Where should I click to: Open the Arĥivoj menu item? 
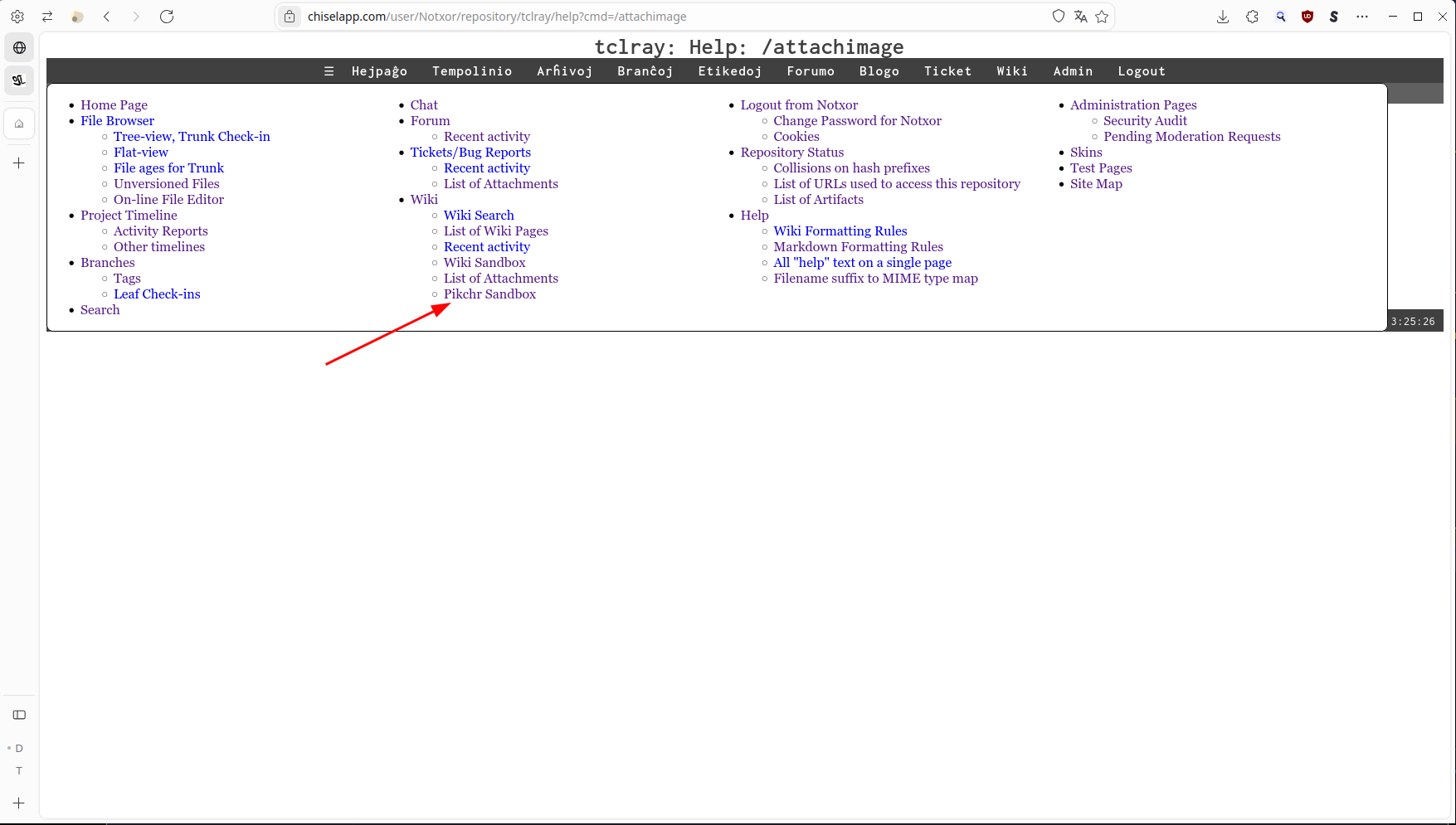565,71
